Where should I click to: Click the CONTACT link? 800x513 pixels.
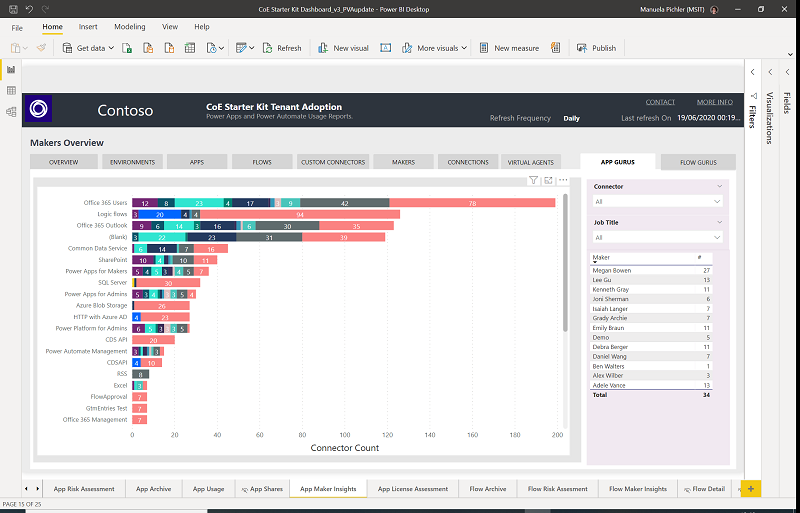660,102
